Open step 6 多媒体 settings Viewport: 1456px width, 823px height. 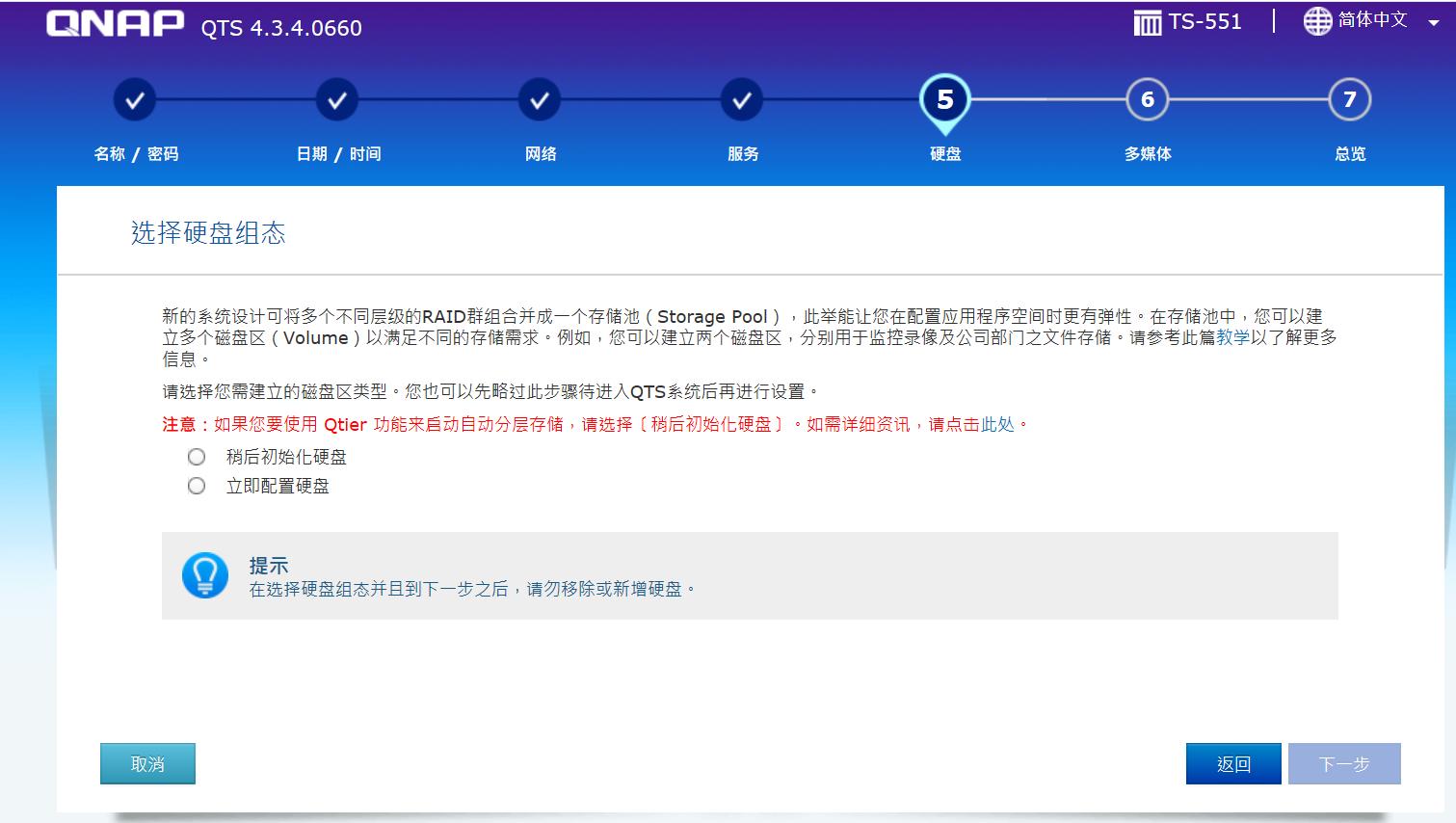[x=1147, y=98]
